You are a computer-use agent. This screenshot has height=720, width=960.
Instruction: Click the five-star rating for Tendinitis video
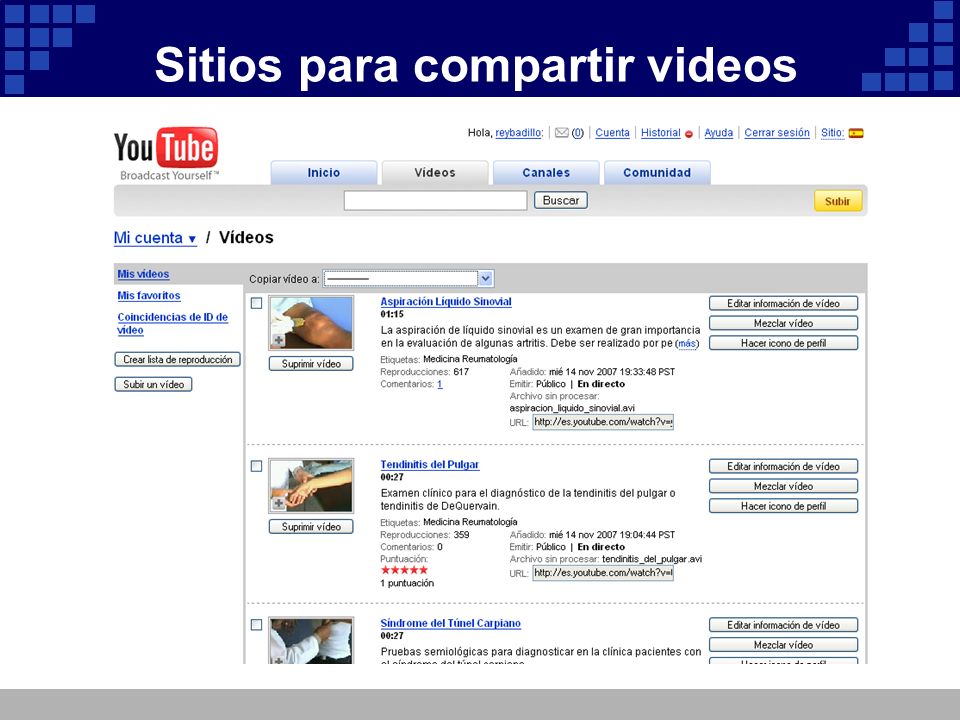(404, 570)
